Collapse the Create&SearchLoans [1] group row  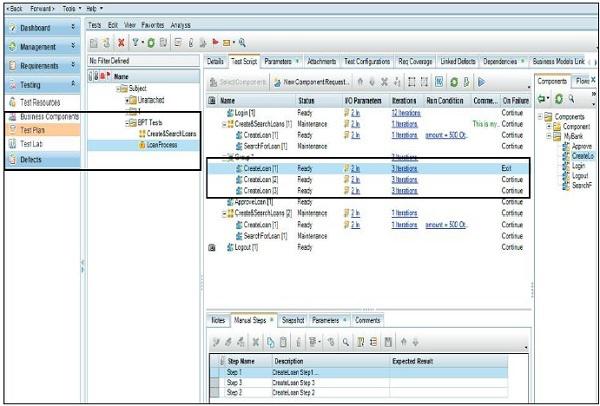click(225, 124)
